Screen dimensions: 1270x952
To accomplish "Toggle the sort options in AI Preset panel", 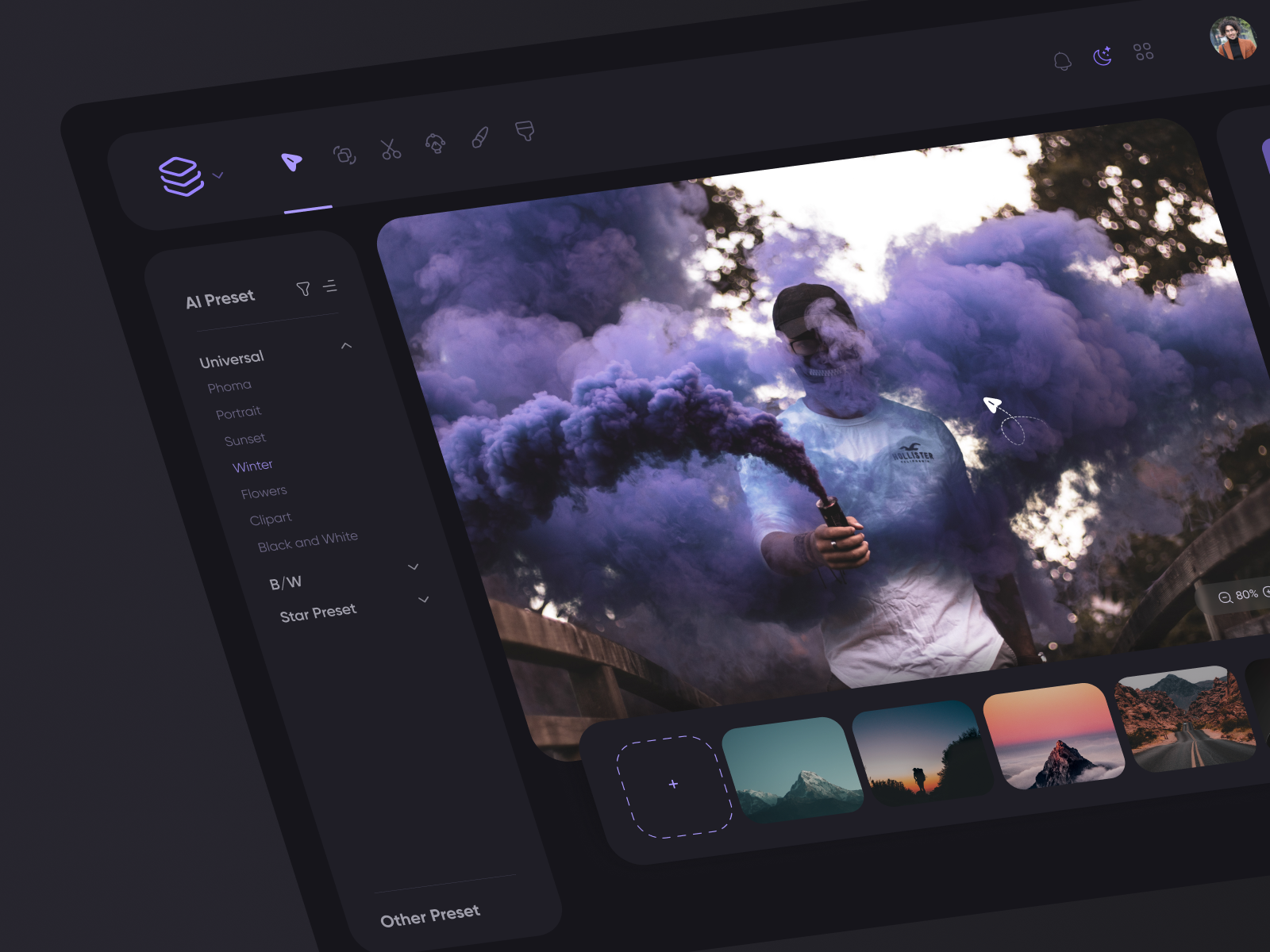I will pyautogui.click(x=331, y=286).
